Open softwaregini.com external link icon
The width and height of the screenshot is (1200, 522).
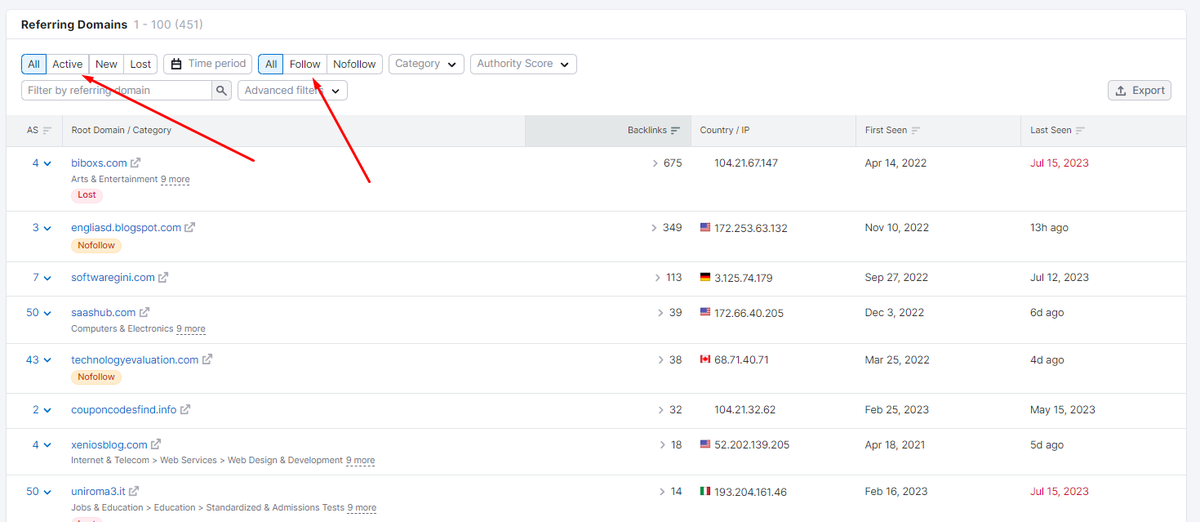tap(164, 278)
